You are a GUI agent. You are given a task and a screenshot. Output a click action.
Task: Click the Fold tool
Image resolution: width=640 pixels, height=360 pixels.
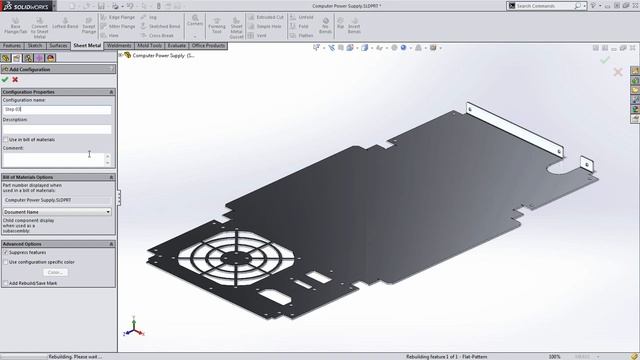tap(299, 26)
